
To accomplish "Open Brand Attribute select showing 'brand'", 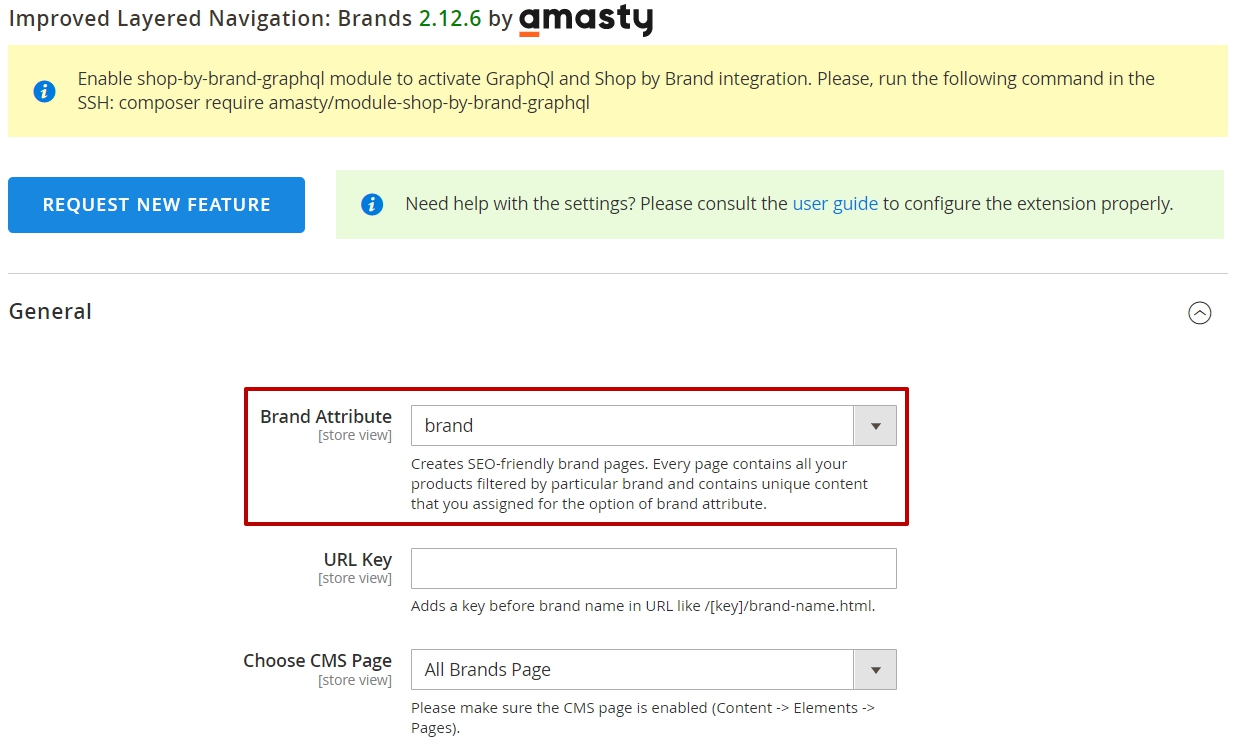I will [653, 425].
